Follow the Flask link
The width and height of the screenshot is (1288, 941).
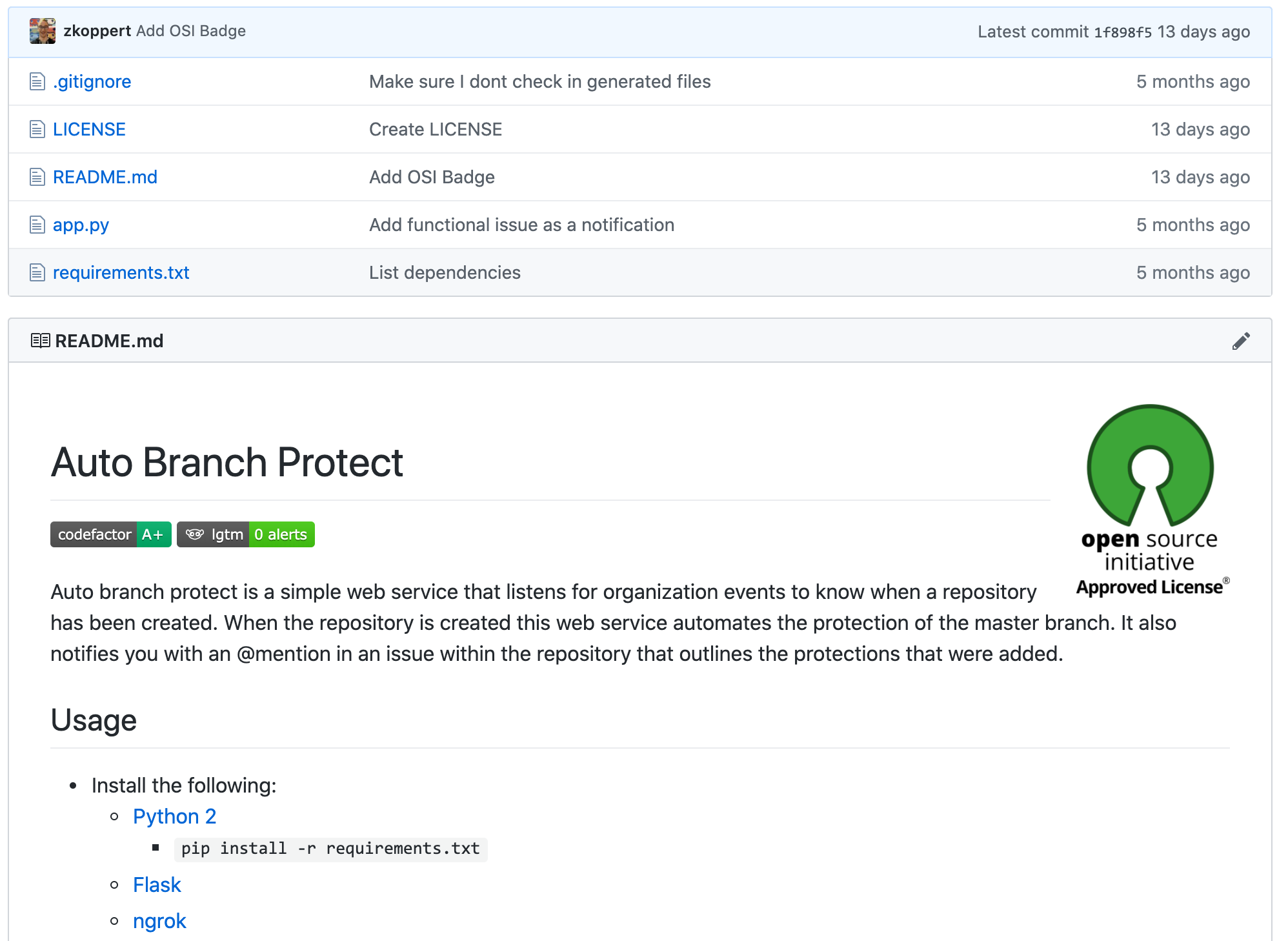(157, 885)
